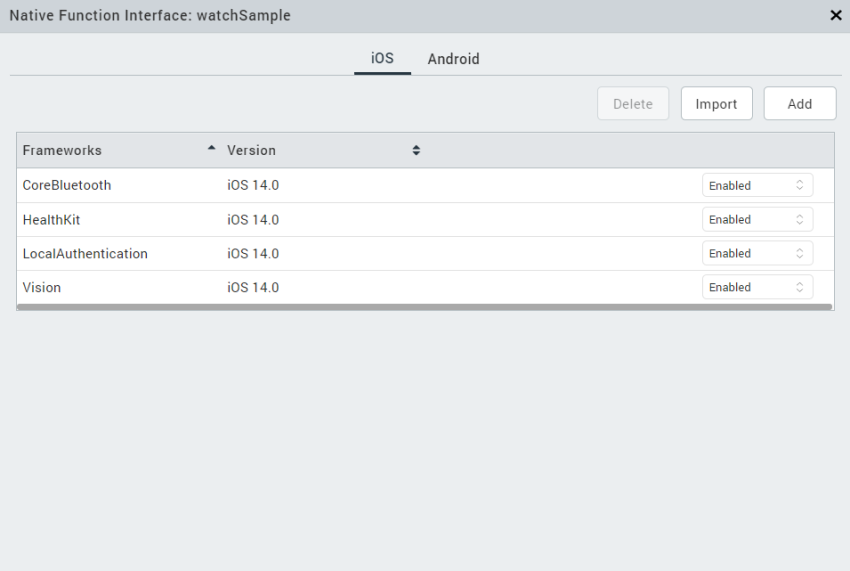Click the Frameworks column header
The image size is (850, 571).
click(119, 150)
